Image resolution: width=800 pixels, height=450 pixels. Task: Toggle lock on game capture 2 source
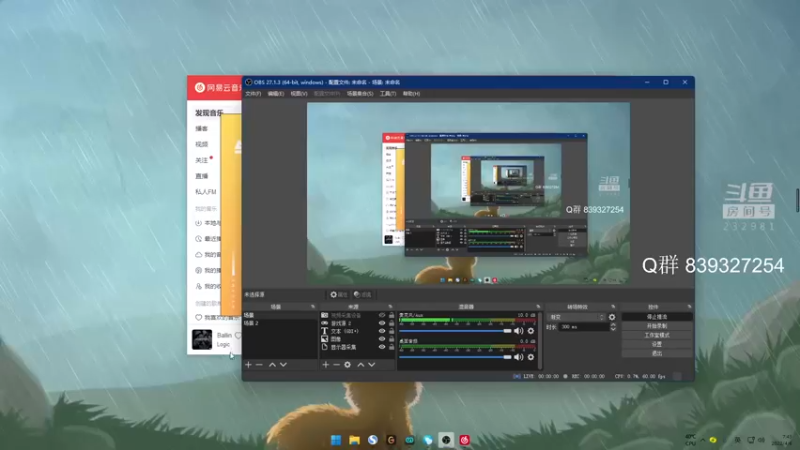[391, 323]
